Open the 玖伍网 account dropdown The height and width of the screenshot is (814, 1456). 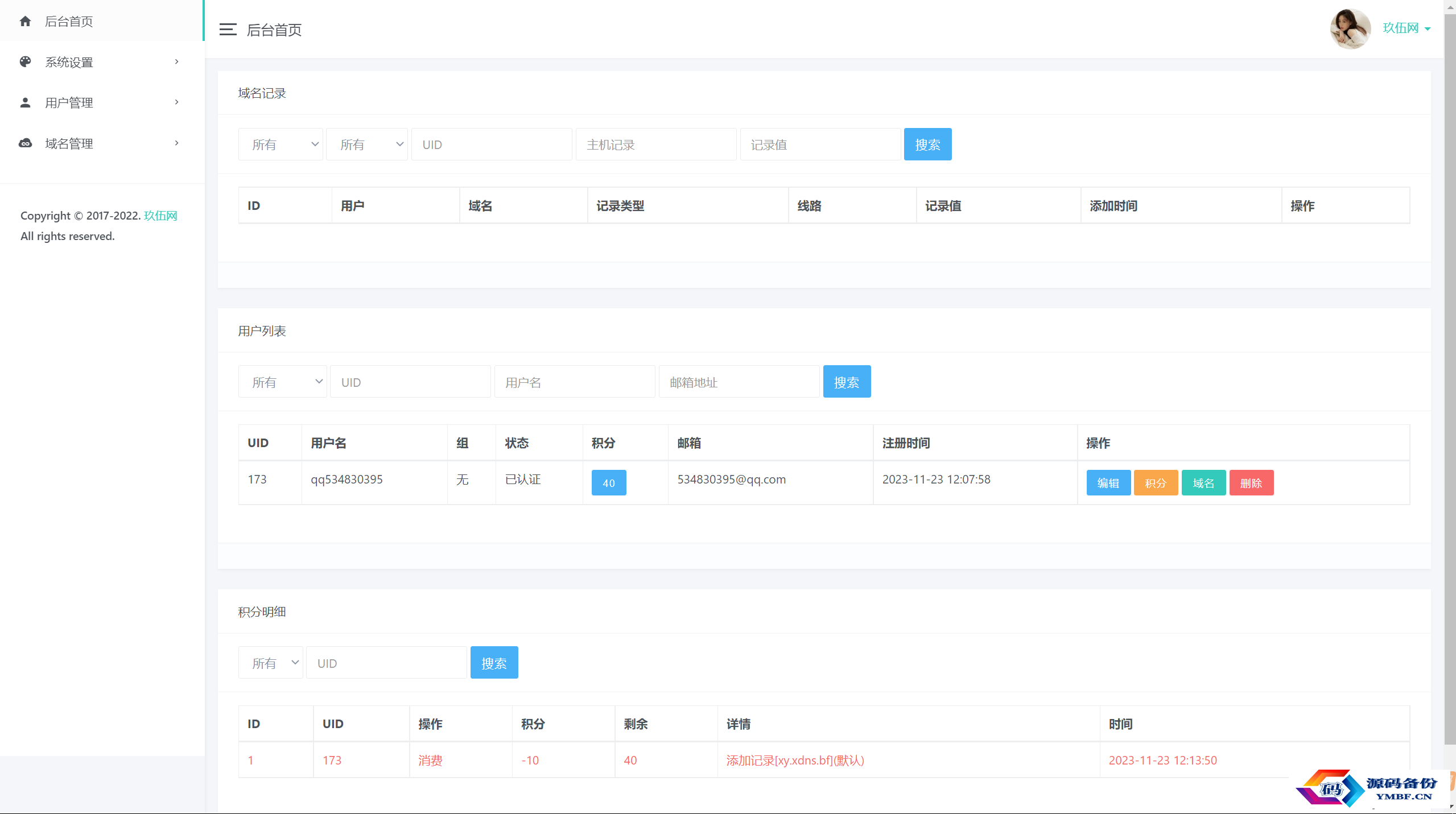click(1406, 28)
